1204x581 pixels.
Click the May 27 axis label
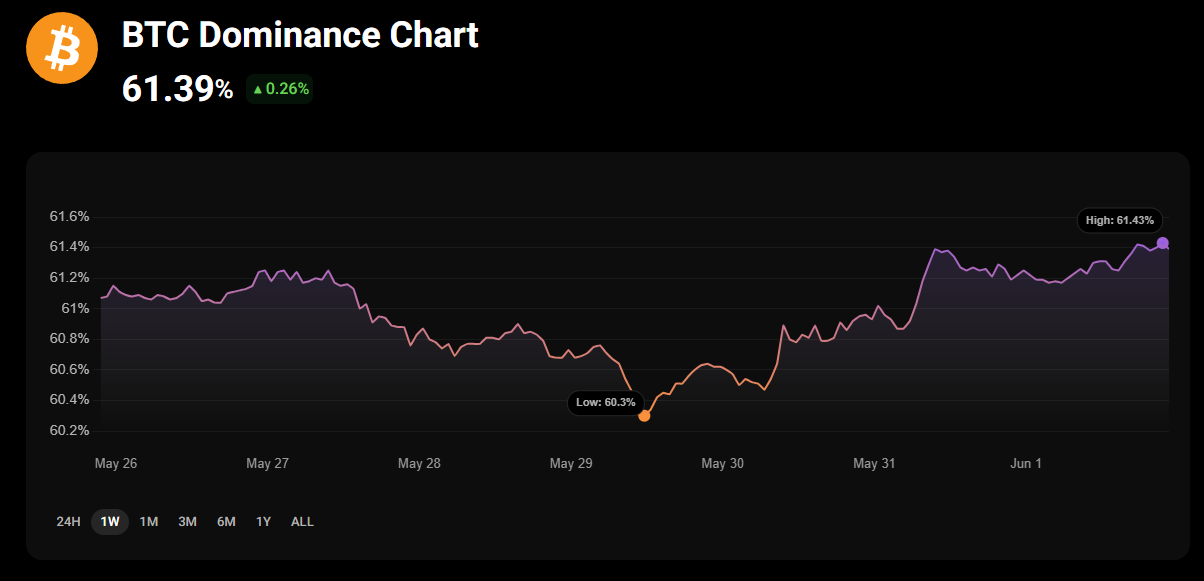(x=267, y=464)
